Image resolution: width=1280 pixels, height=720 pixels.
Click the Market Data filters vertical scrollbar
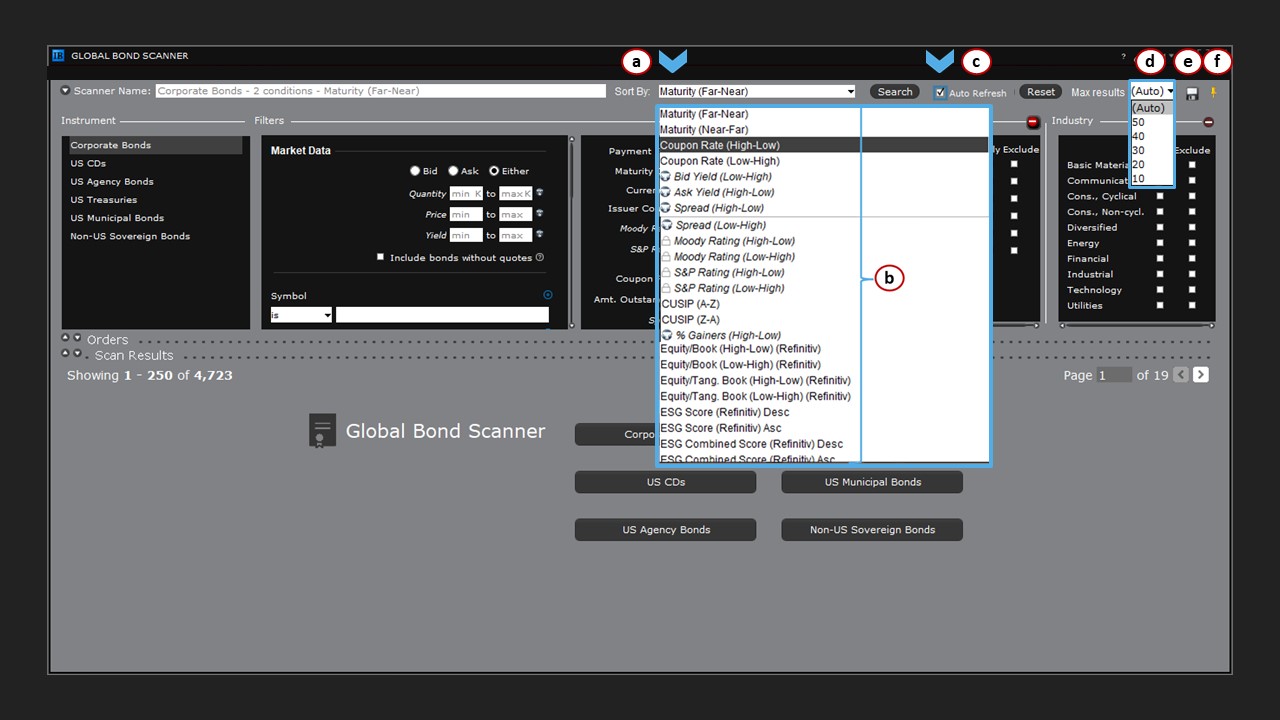[572, 230]
